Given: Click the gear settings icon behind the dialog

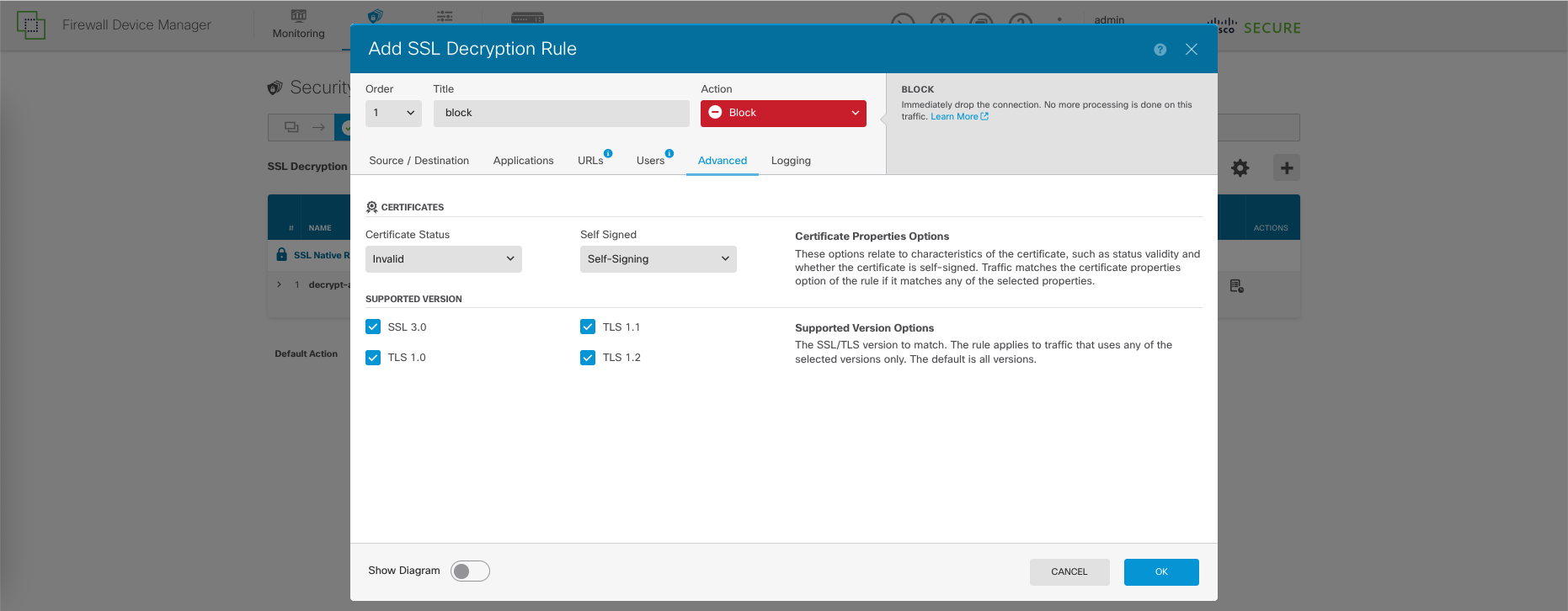Looking at the screenshot, I should (x=1240, y=168).
